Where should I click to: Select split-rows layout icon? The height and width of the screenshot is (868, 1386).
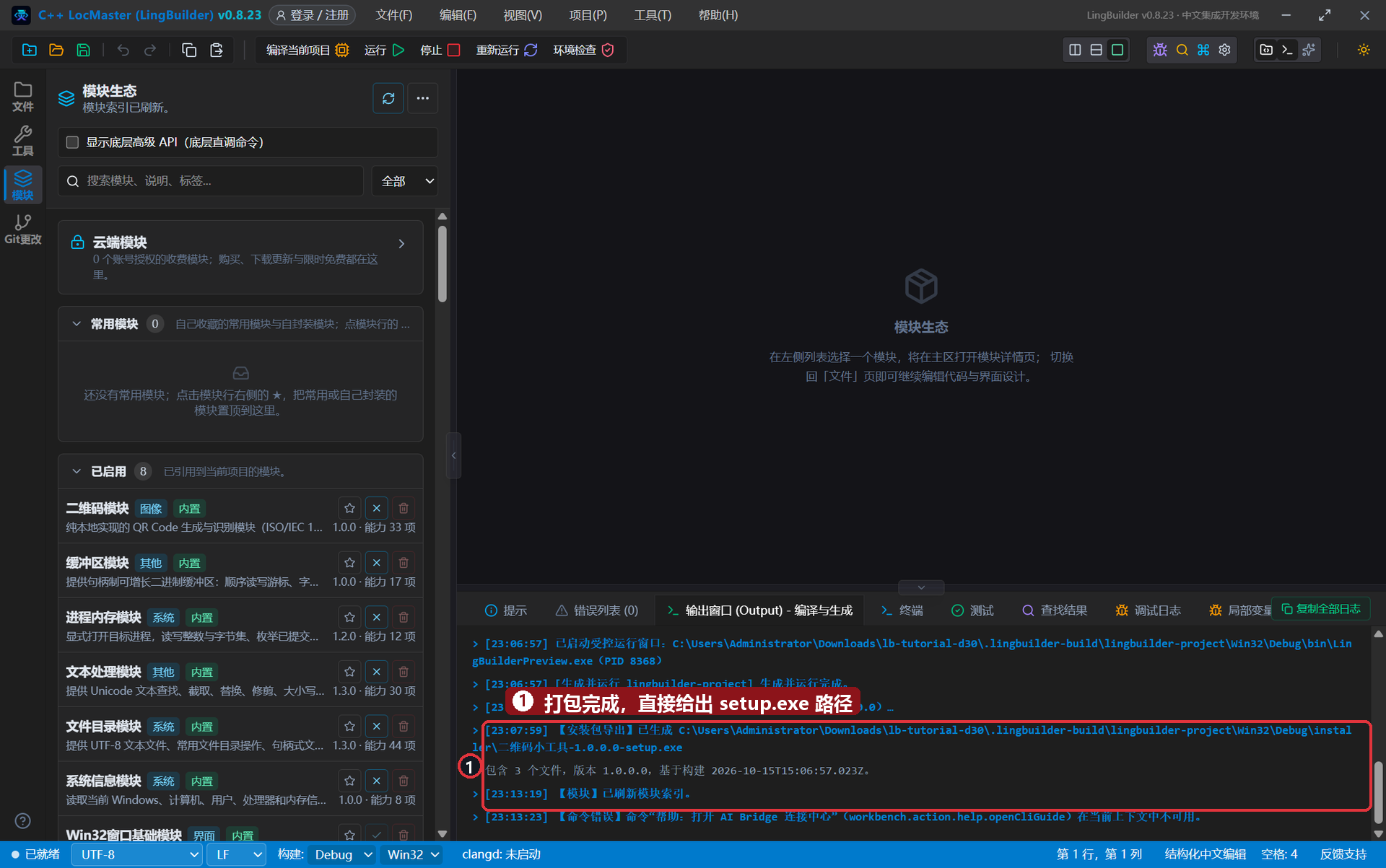1096,50
